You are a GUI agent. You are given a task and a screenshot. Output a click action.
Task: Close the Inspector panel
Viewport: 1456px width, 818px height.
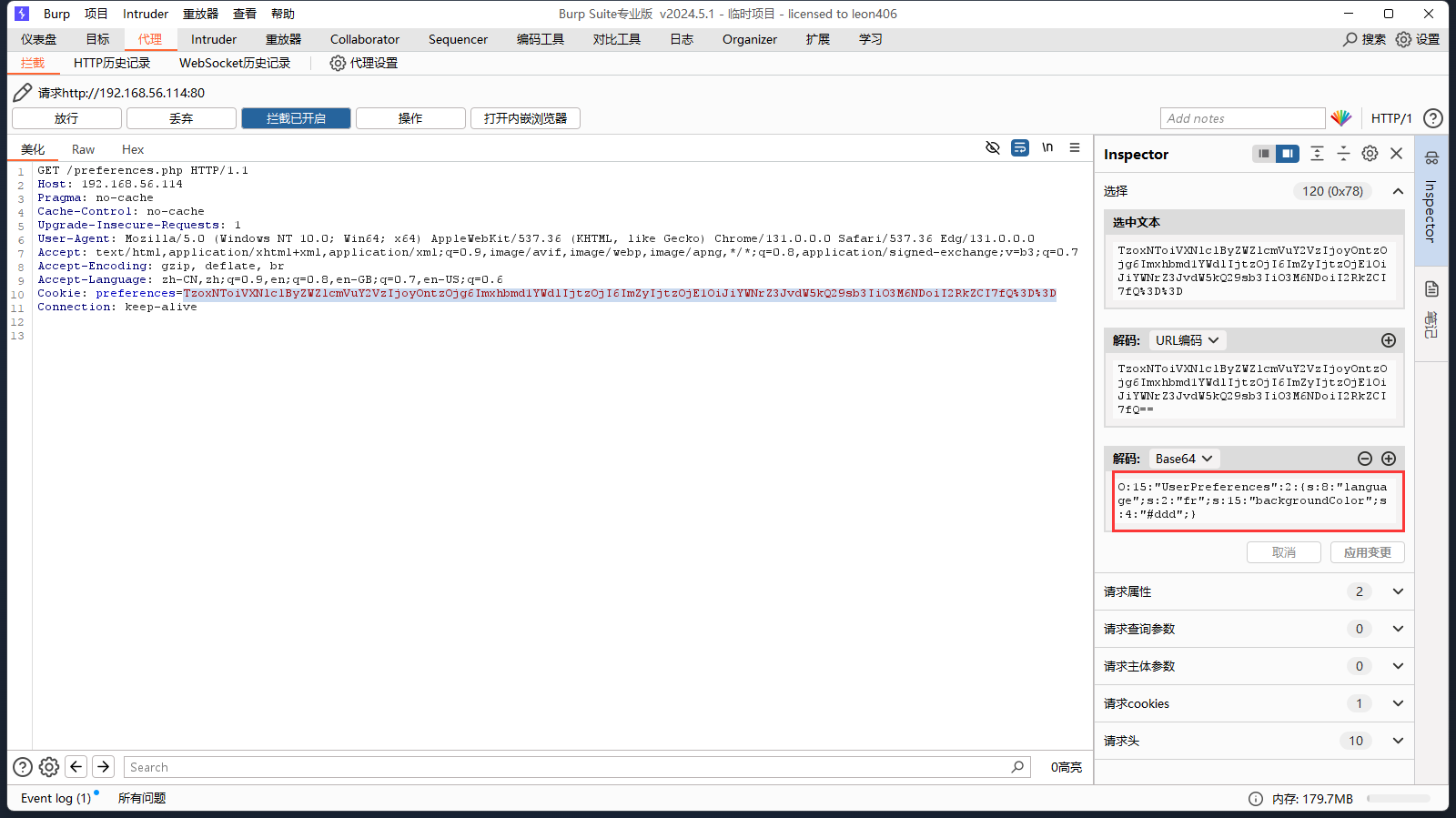[1397, 154]
